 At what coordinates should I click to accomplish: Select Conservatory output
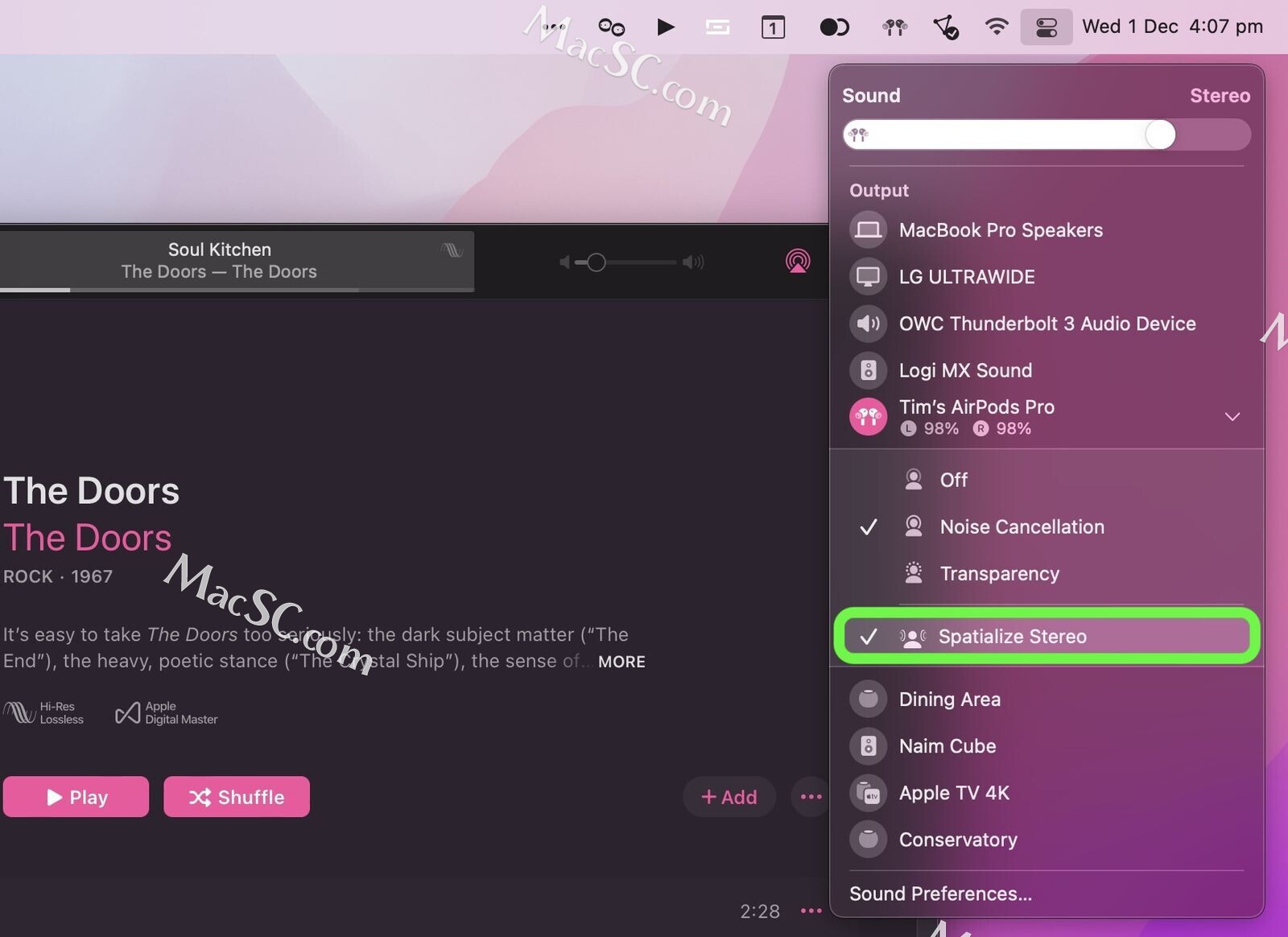click(1046, 840)
